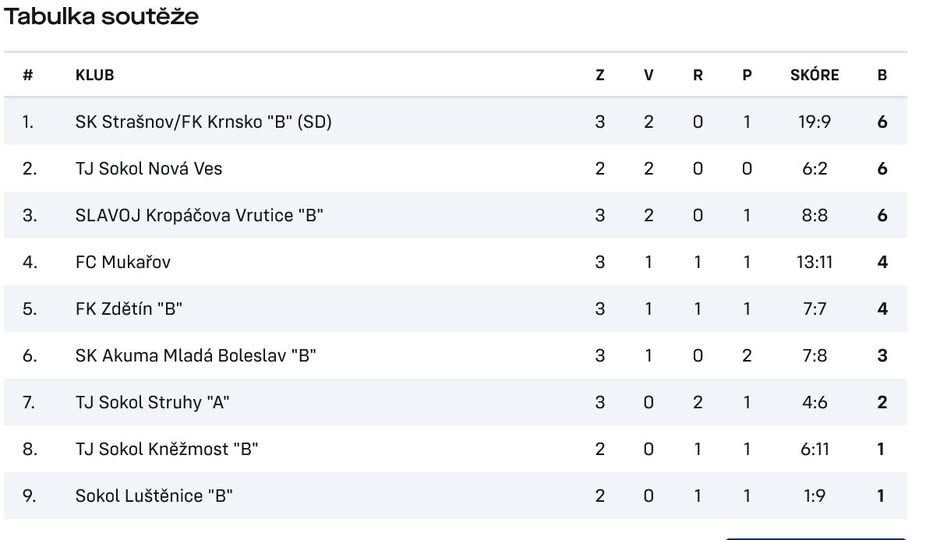The image size is (926, 540).
Task: Open TJ Sokol Struhy "A" team
Action: click(x=152, y=402)
